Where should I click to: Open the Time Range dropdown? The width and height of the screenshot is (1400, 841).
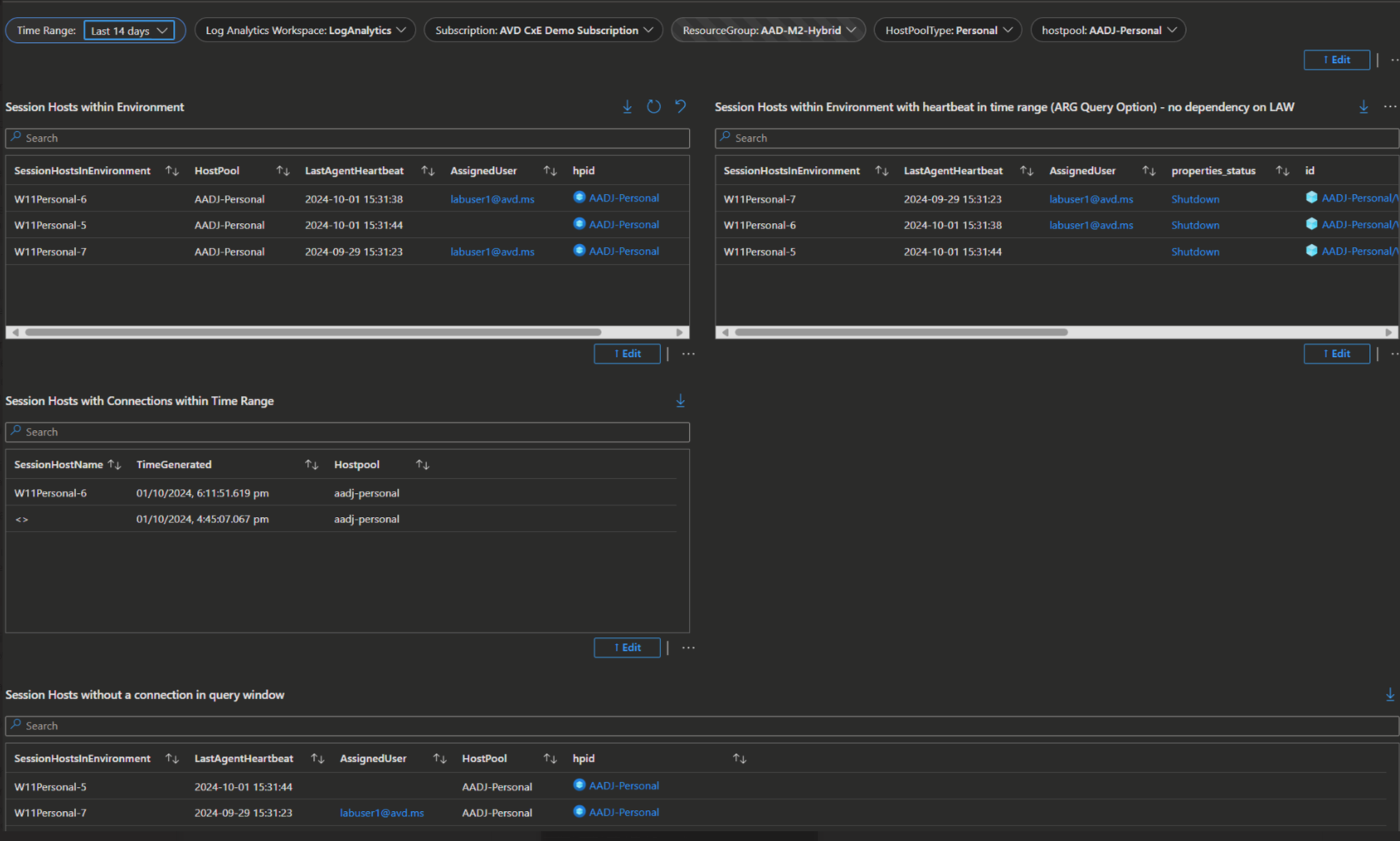[129, 31]
